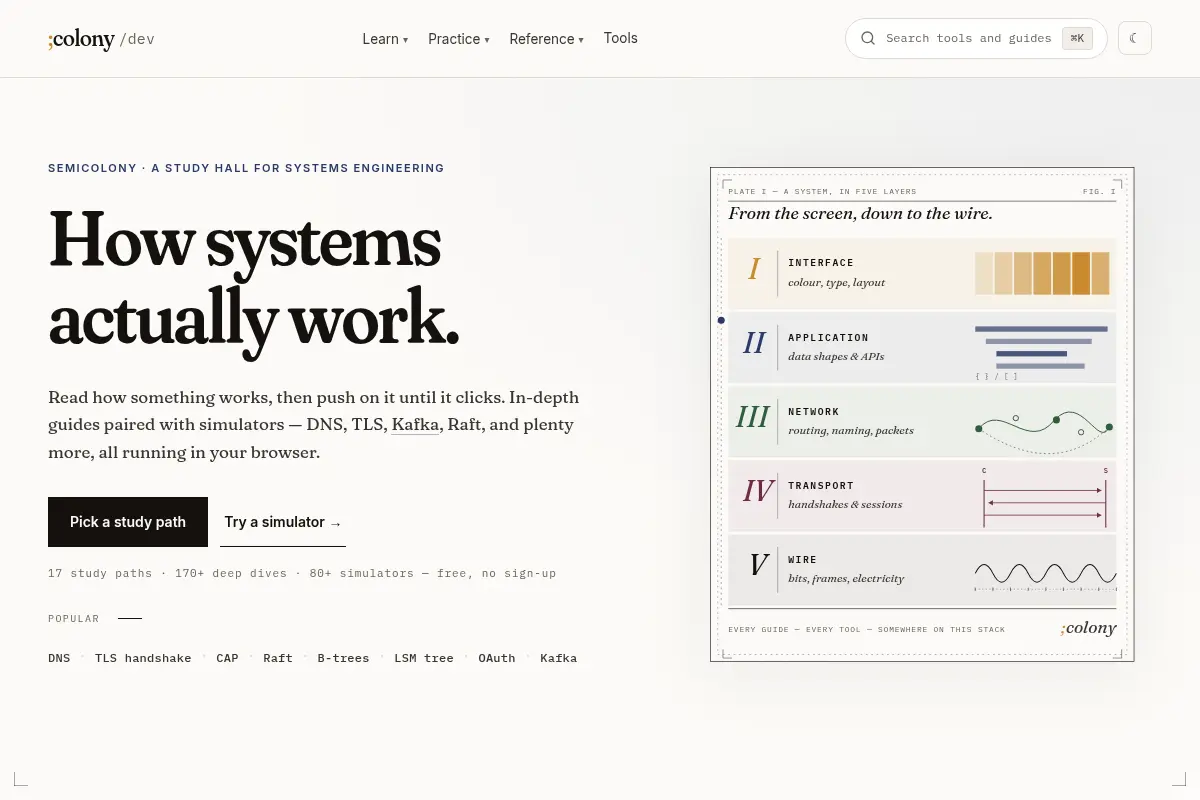Click the ;colony signature on the plate
This screenshot has height=800, width=1200.
pos(1088,628)
